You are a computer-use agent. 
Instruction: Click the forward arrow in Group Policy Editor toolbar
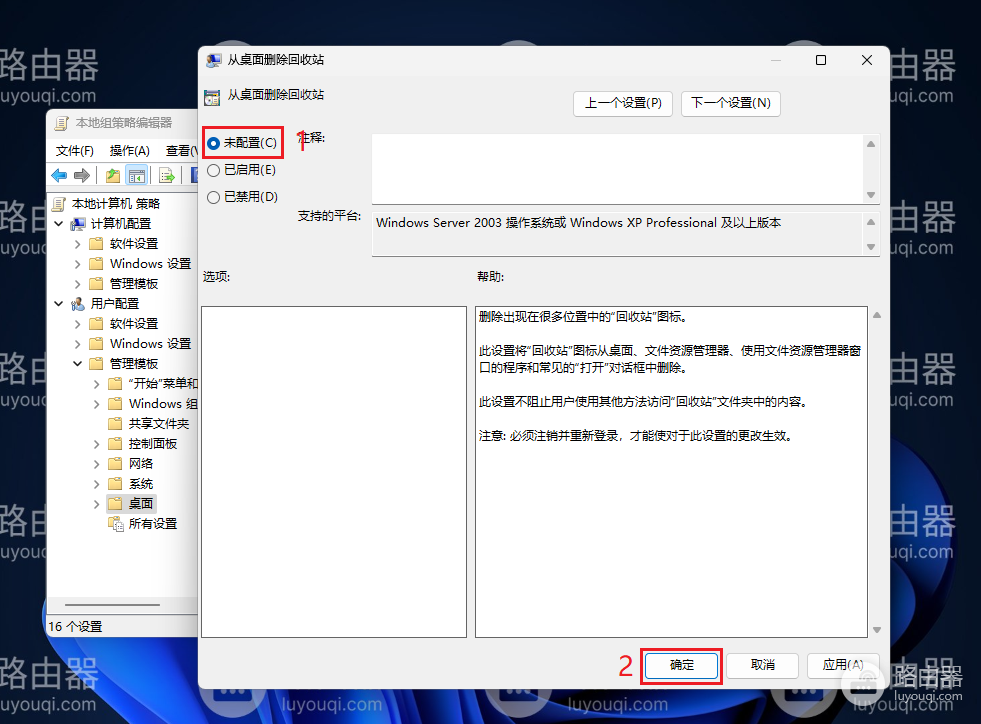point(82,176)
